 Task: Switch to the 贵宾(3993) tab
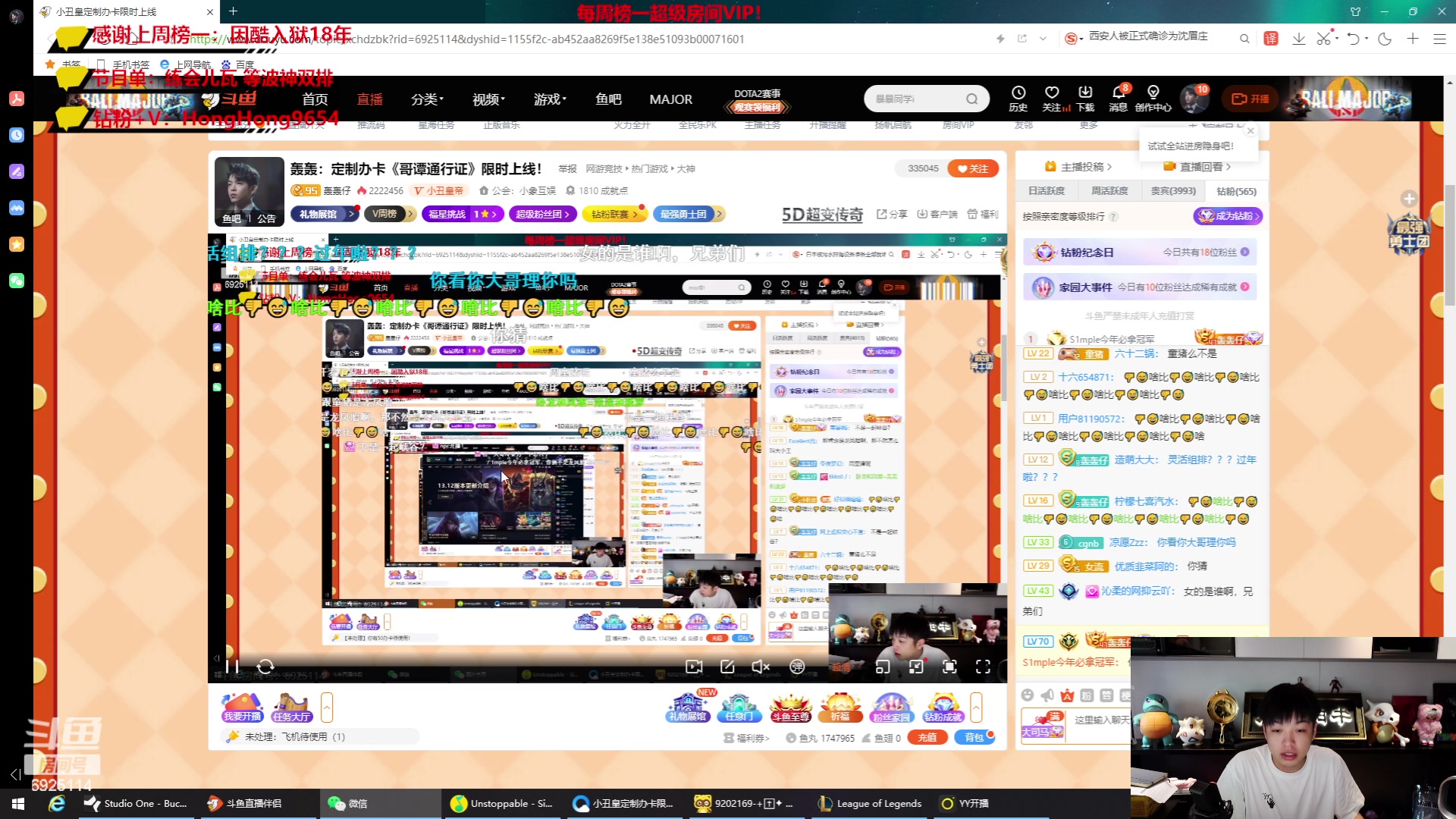pos(1173,191)
